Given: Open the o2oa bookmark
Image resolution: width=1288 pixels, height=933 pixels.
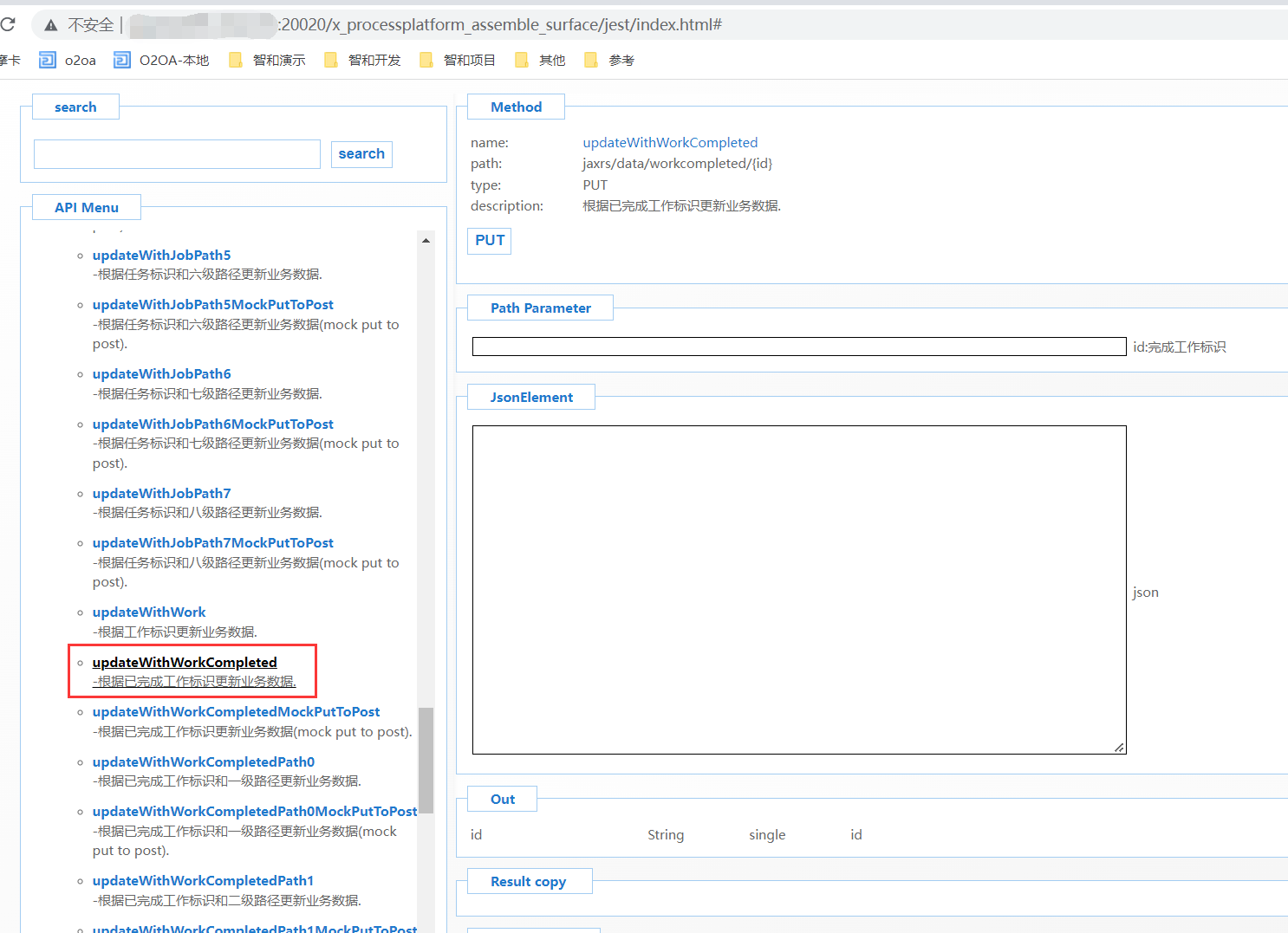Looking at the screenshot, I should 68,60.
